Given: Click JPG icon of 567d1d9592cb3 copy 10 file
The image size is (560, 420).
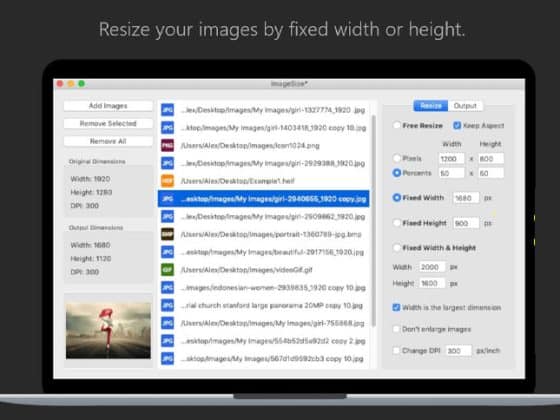Looking at the screenshot, I should (x=168, y=359).
